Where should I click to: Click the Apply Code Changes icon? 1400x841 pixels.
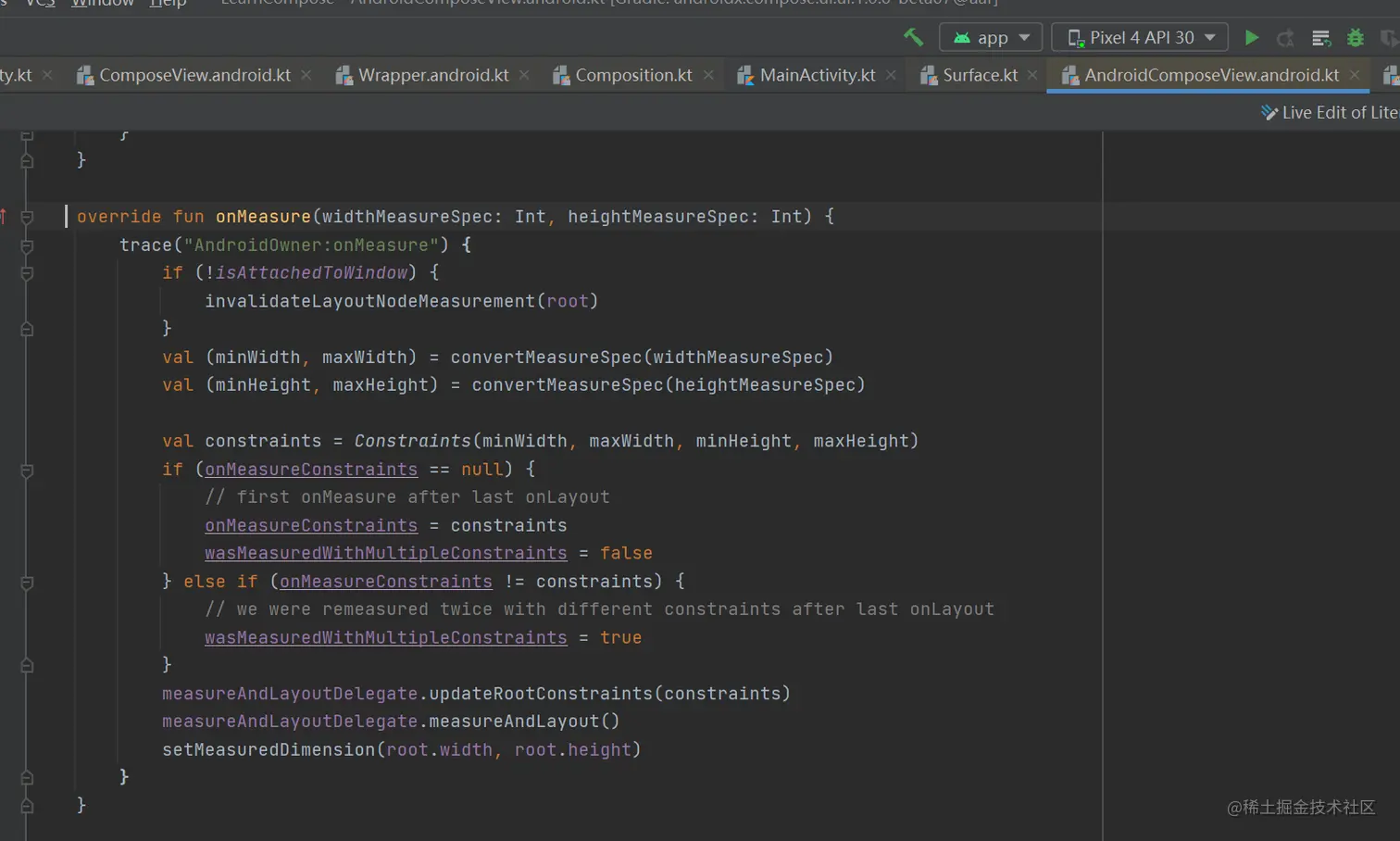pyautogui.click(x=1321, y=37)
